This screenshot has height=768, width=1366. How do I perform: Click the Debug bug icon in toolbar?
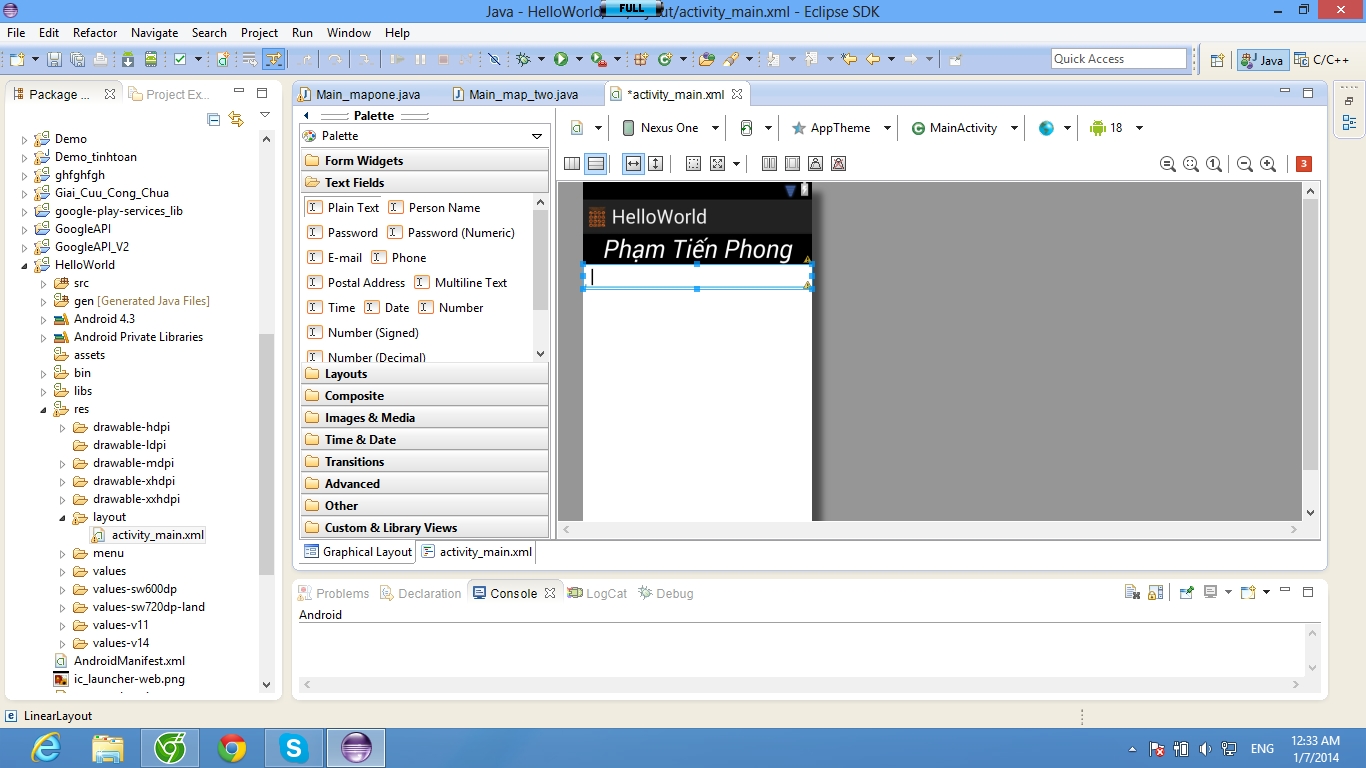pyautogui.click(x=523, y=59)
